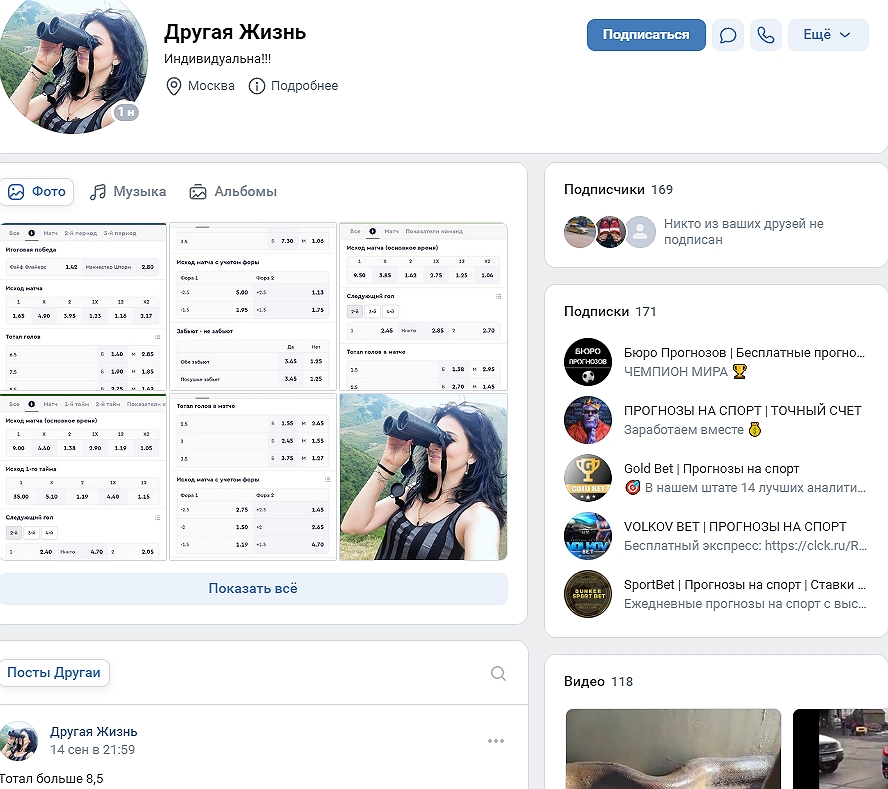Click the search icon in posts section
Screen dimensions: 888x789
(498, 674)
